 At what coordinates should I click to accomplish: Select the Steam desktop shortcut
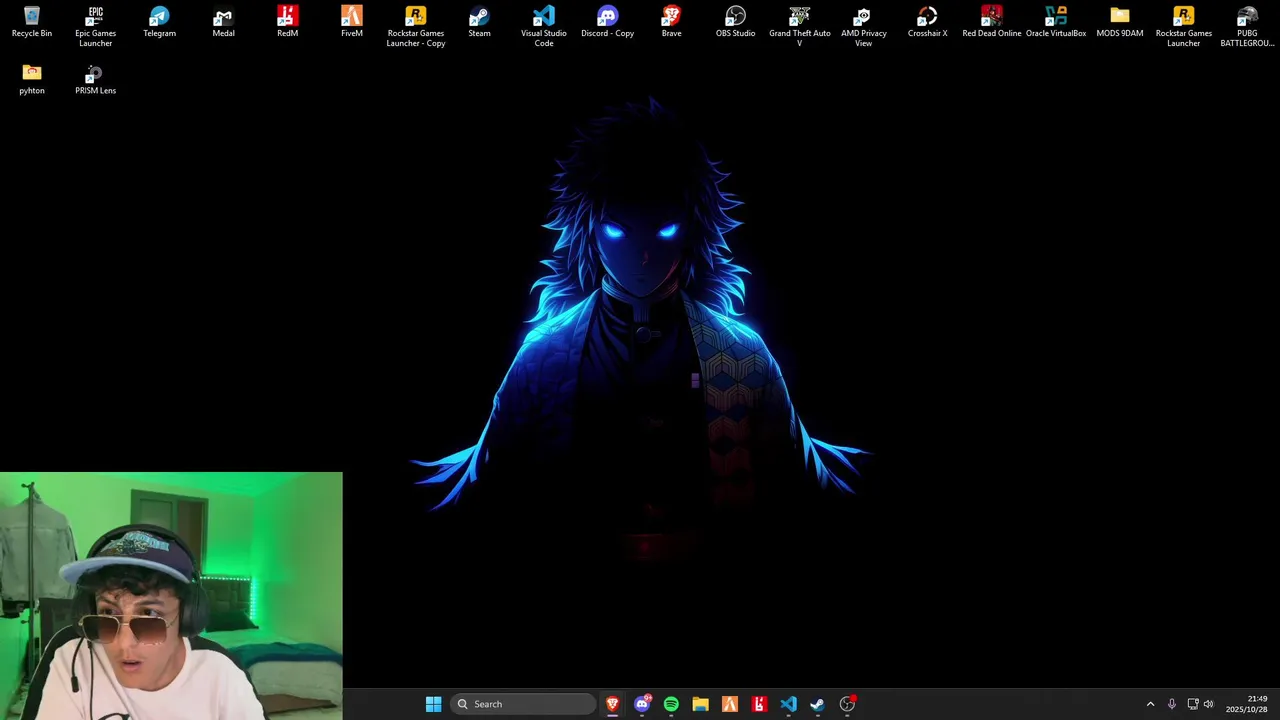coord(480,22)
